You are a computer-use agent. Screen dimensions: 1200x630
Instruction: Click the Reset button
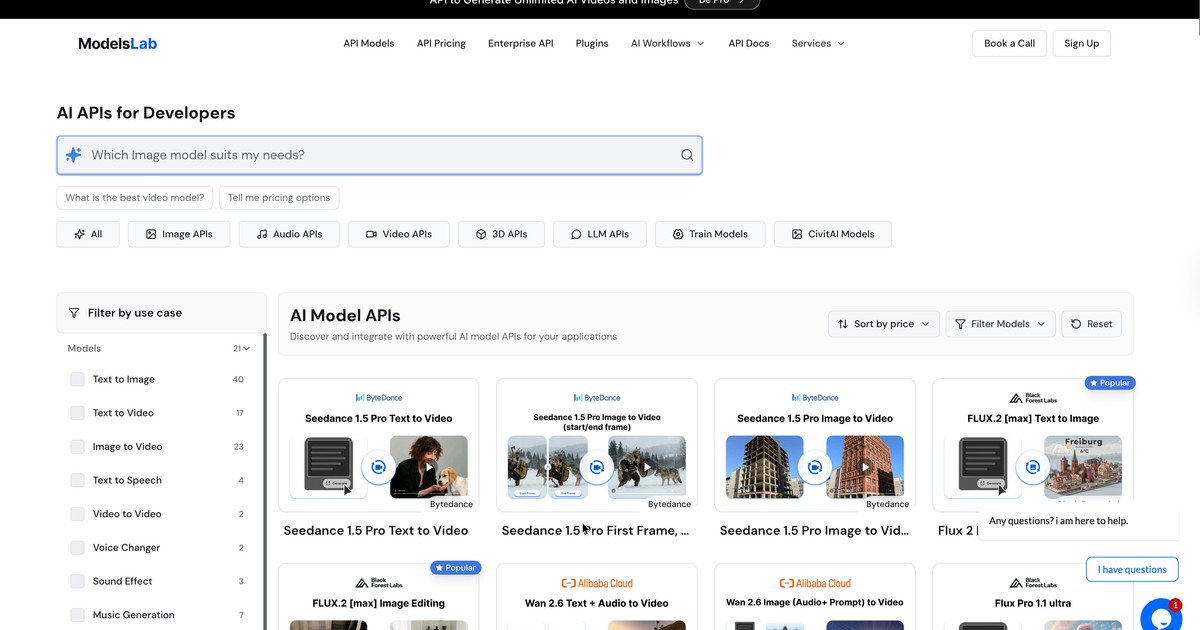tap(1091, 324)
